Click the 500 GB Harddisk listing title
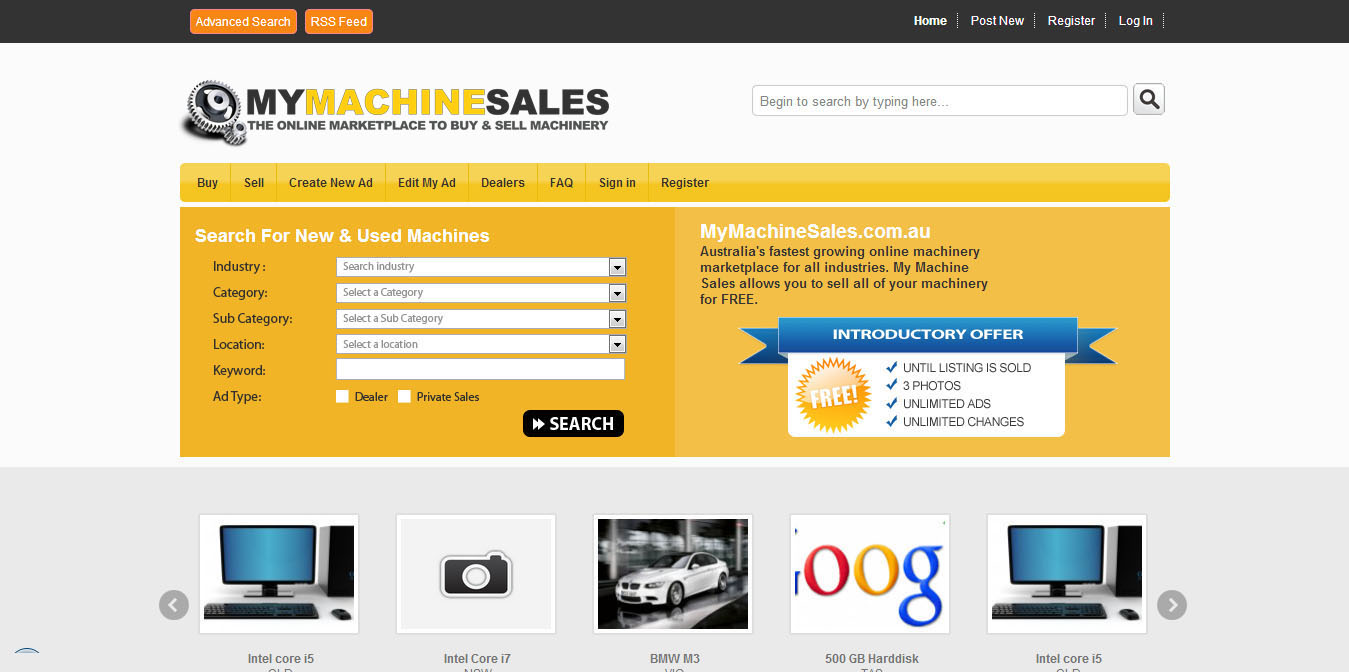The image size is (1349, 672). tap(872, 659)
